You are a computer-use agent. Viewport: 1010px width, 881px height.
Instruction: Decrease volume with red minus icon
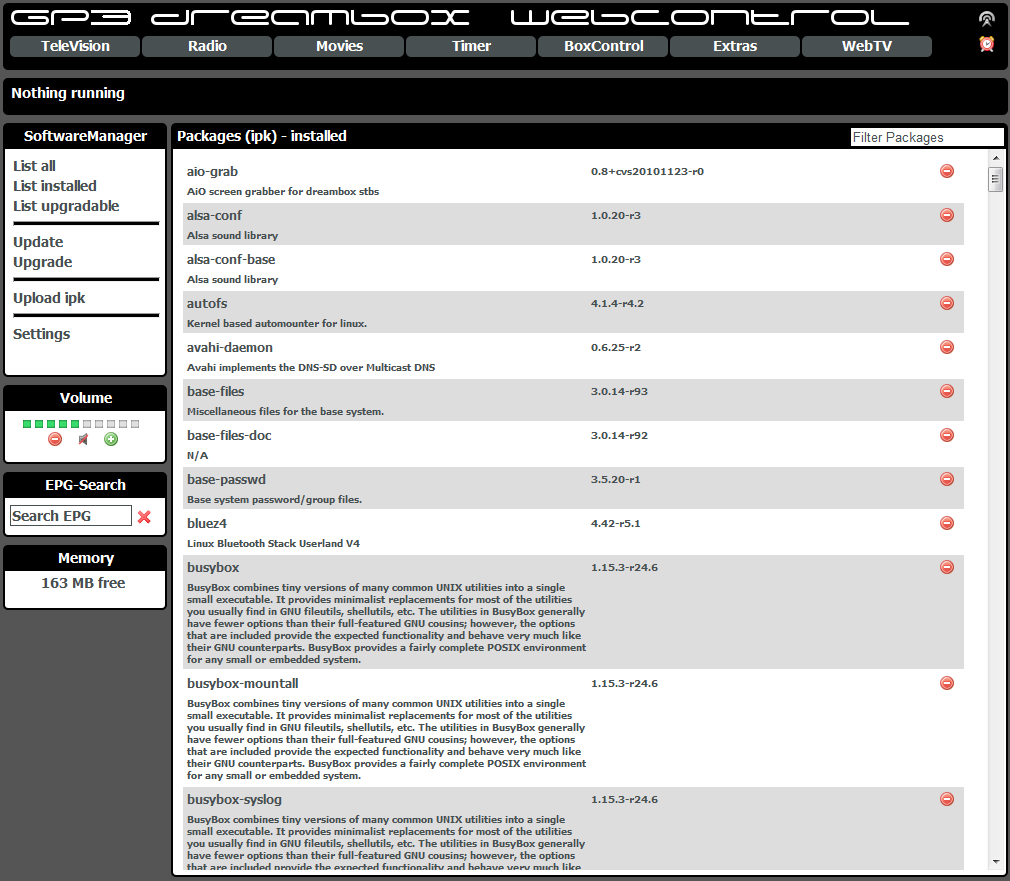point(55,439)
